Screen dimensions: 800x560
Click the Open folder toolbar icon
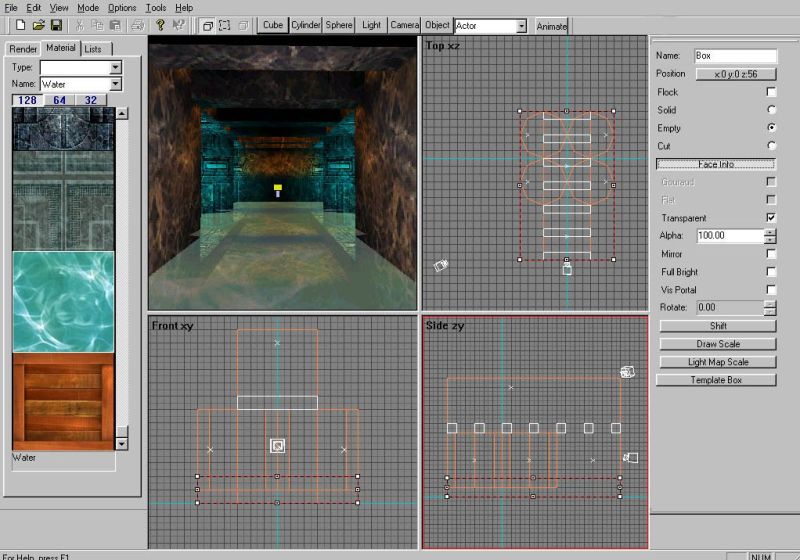tap(38, 25)
